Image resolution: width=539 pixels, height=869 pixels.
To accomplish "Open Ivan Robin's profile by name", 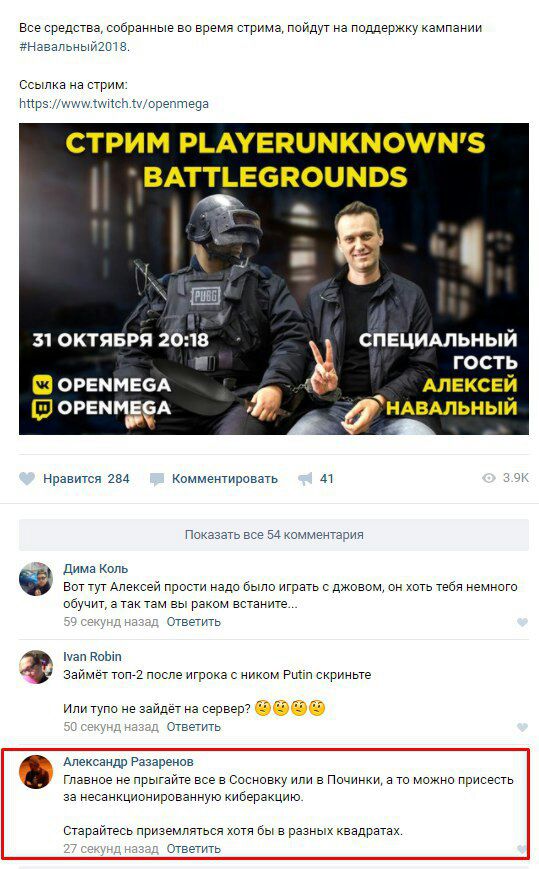I will pyautogui.click(x=92, y=657).
